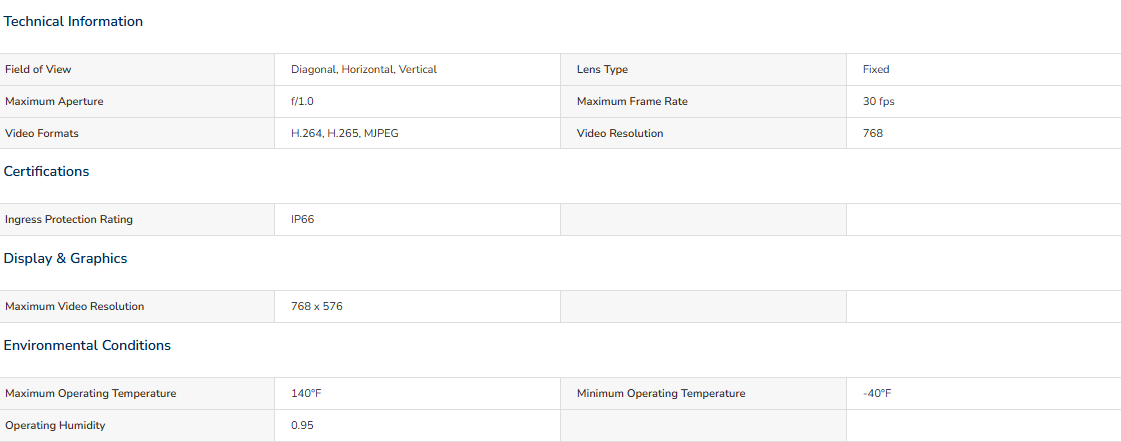This screenshot has width=1121, height=442.
Task: Click the 0.95 operating humidity value
Action: click(x=302, y=426)
